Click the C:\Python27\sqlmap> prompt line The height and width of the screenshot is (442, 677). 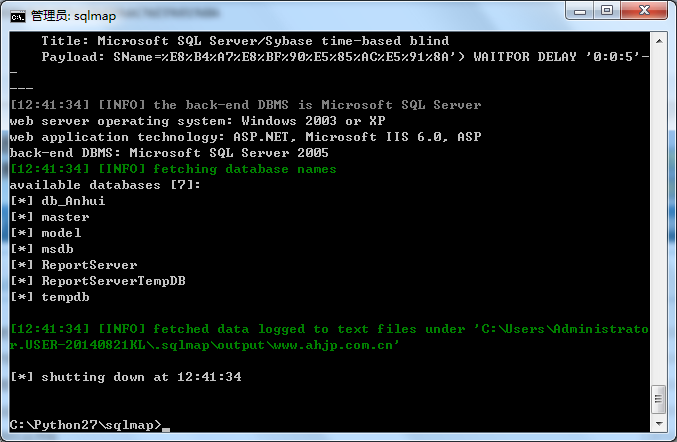(85, 425)
